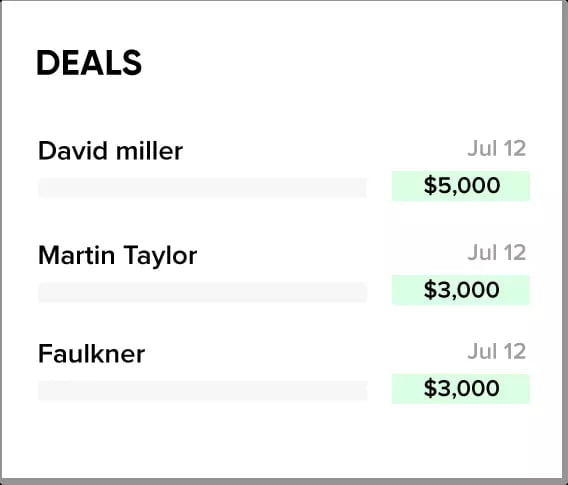Click the word 'Taylor' in the second deal
568x485 pixels.
coord(160,256)
